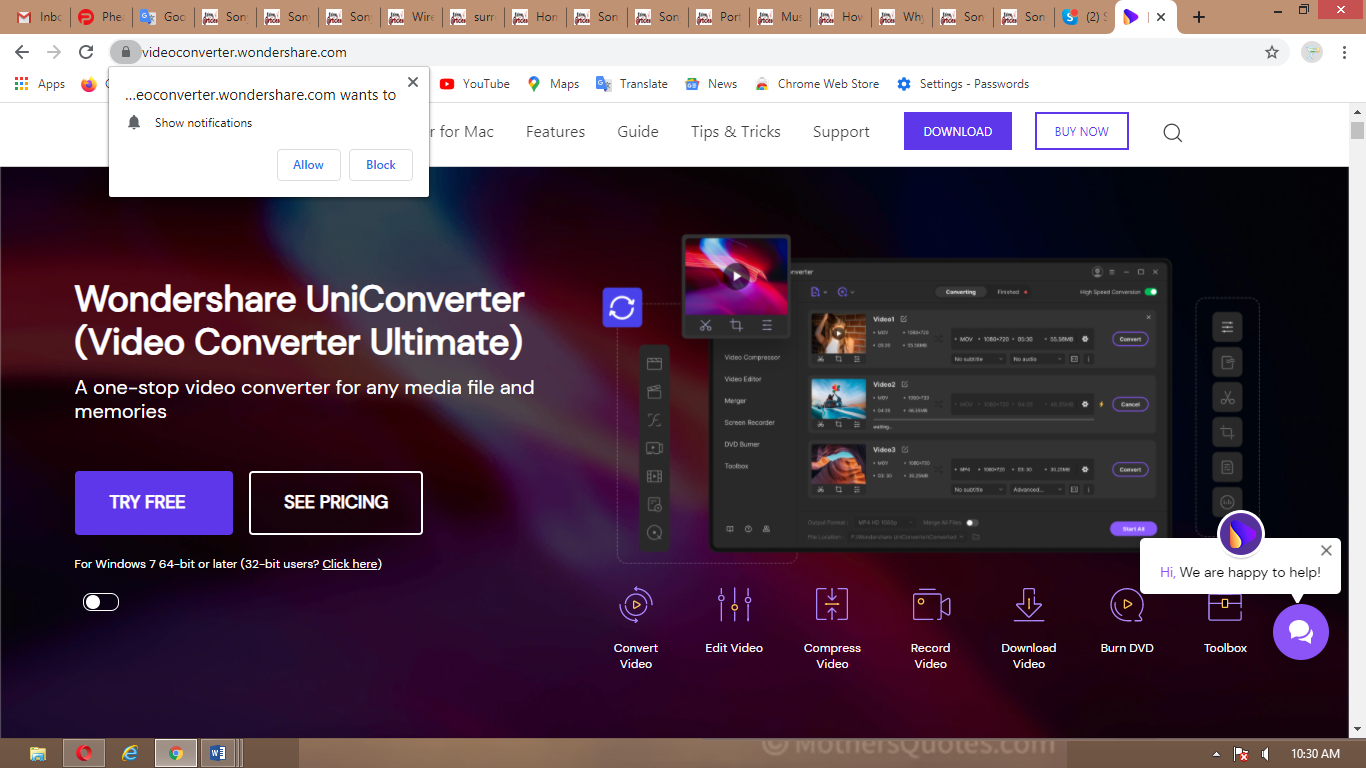Viewport: 1366px width, 768px height.
Task: Click the Convert Video feature icon
Action: click(636, 606)
